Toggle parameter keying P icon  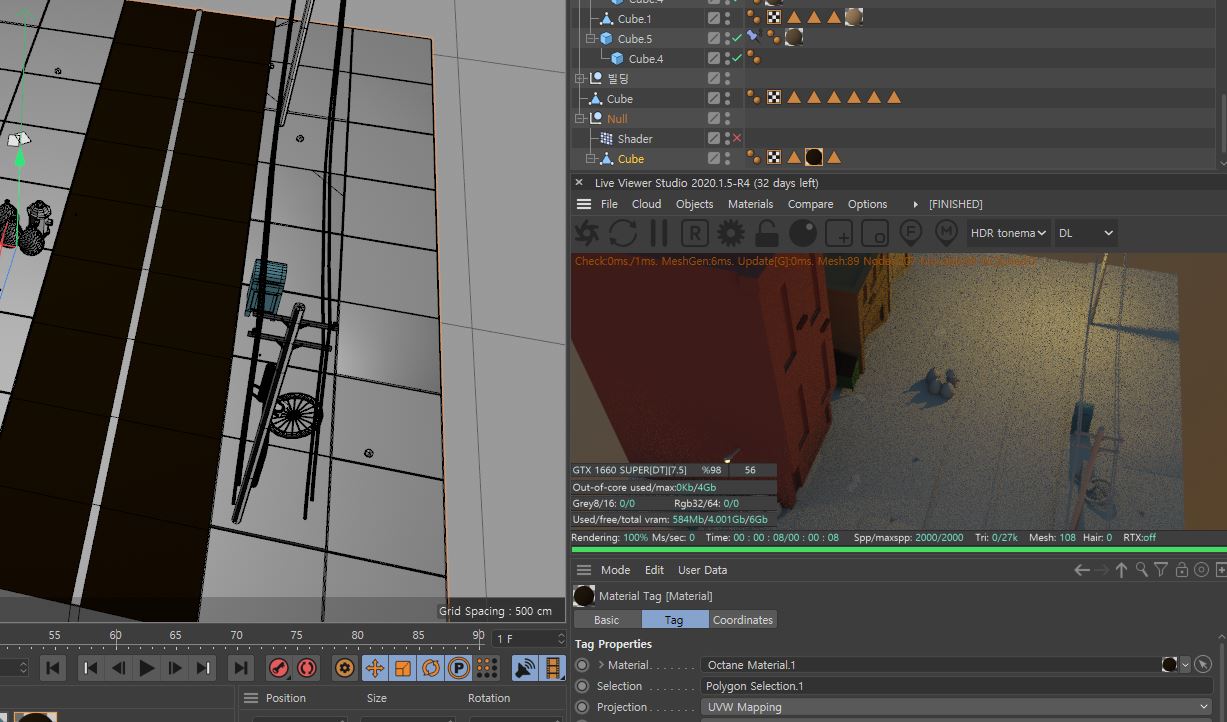pyautogui.click(x=459, y=668)
